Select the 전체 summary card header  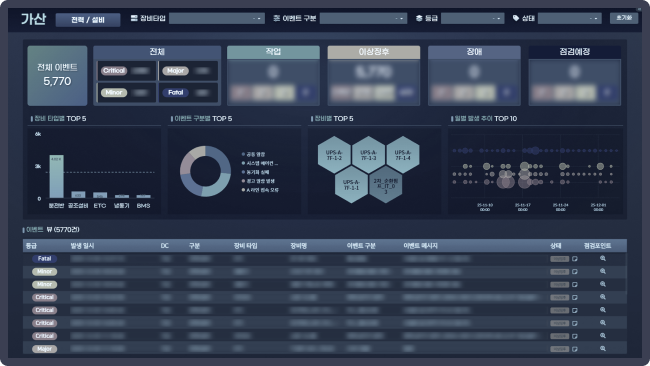(x=157, y=52)
